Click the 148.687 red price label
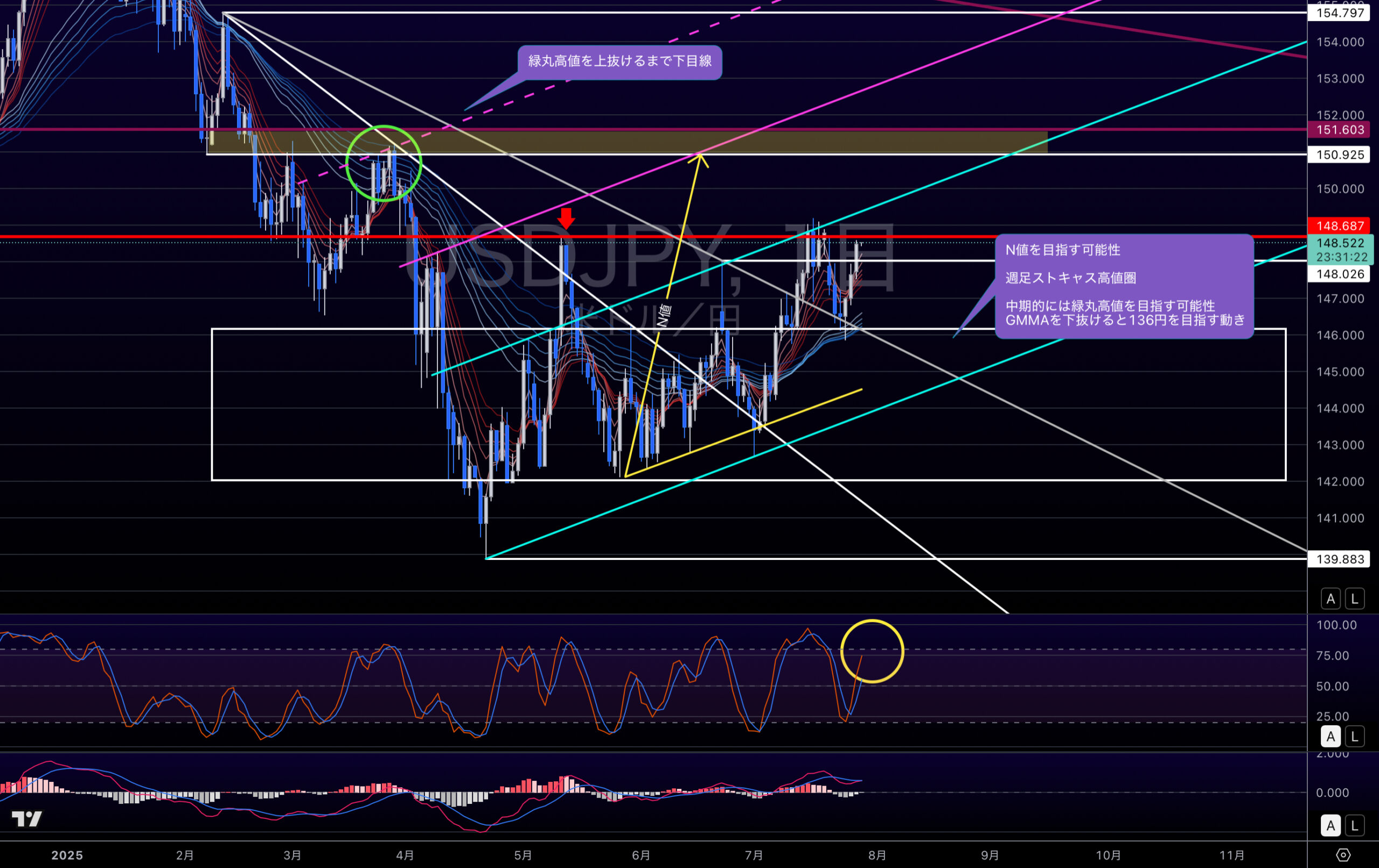This screenshot has height=868, width=1379. [x=1340, y=226]
